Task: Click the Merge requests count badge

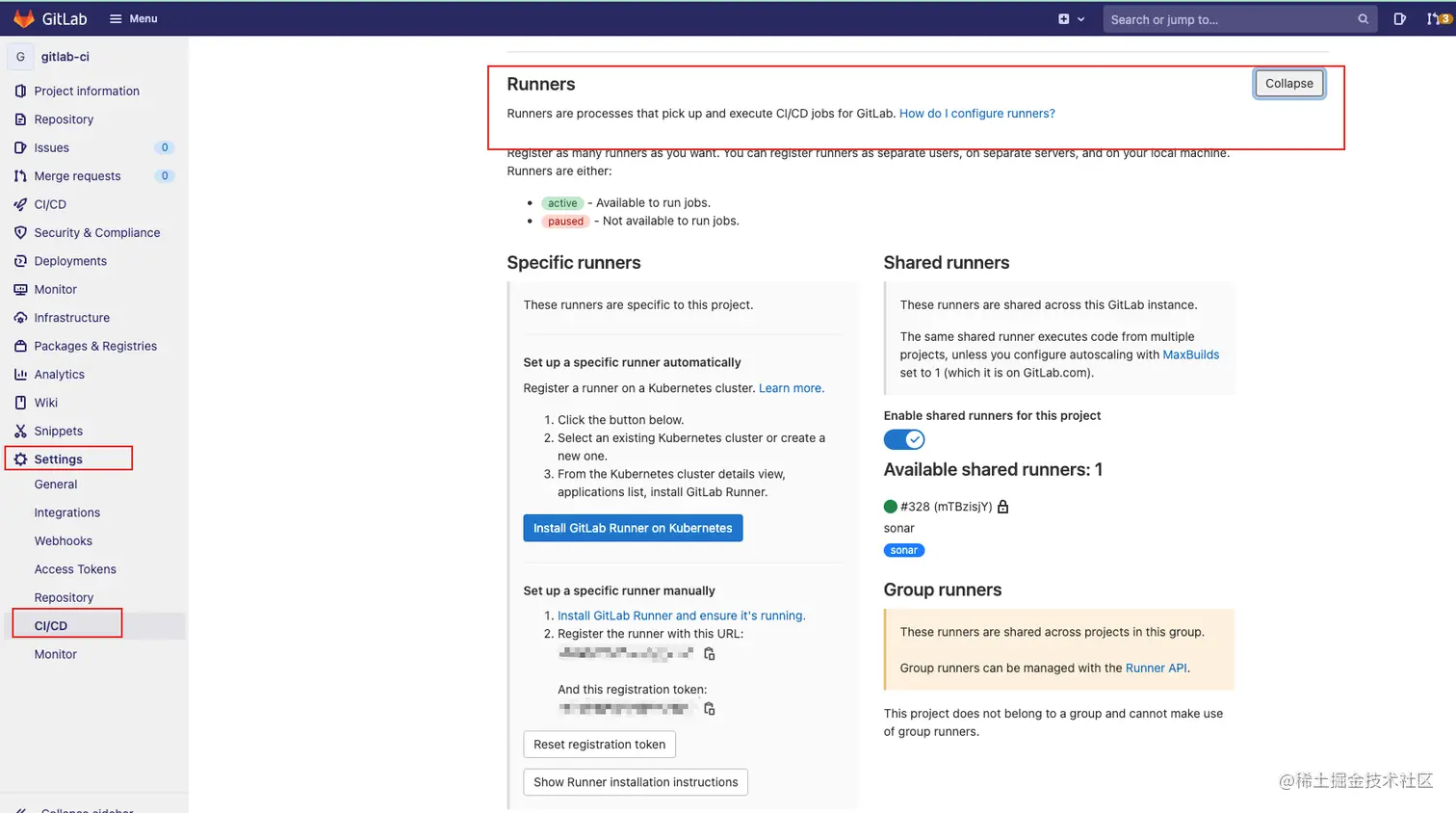Action: [x=165, y=176]
